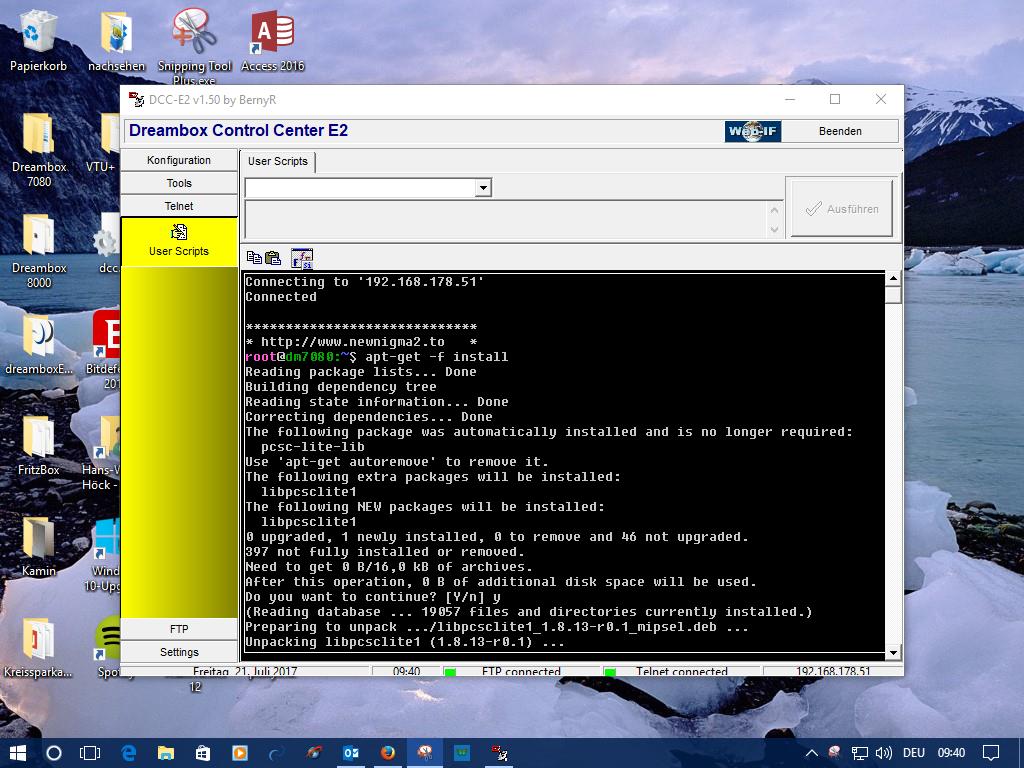Launch Firefox from the taskbar
Screen dimensions: 1024x768
(x=387, y=753)
